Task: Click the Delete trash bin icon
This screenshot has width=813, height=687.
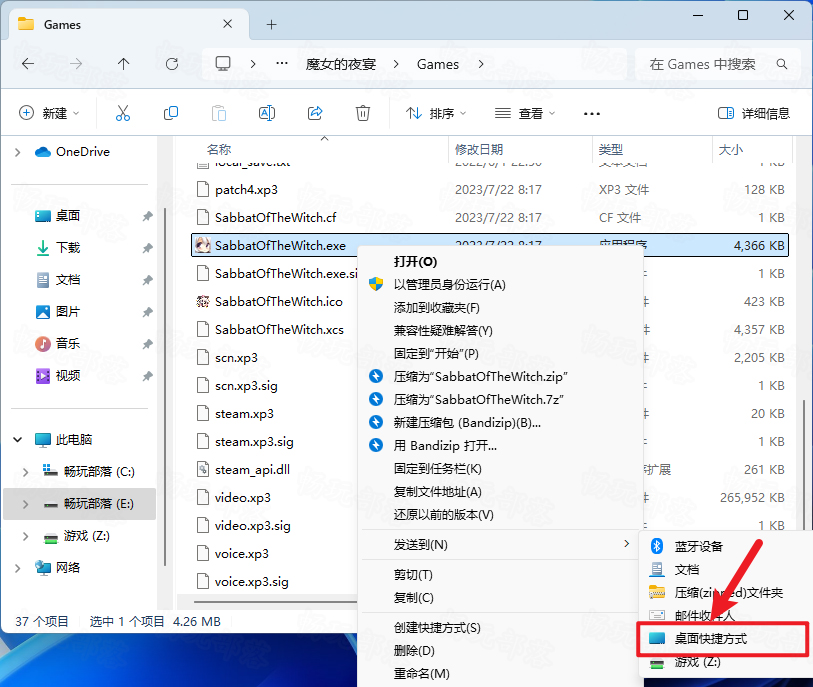Action: point(362,113)
